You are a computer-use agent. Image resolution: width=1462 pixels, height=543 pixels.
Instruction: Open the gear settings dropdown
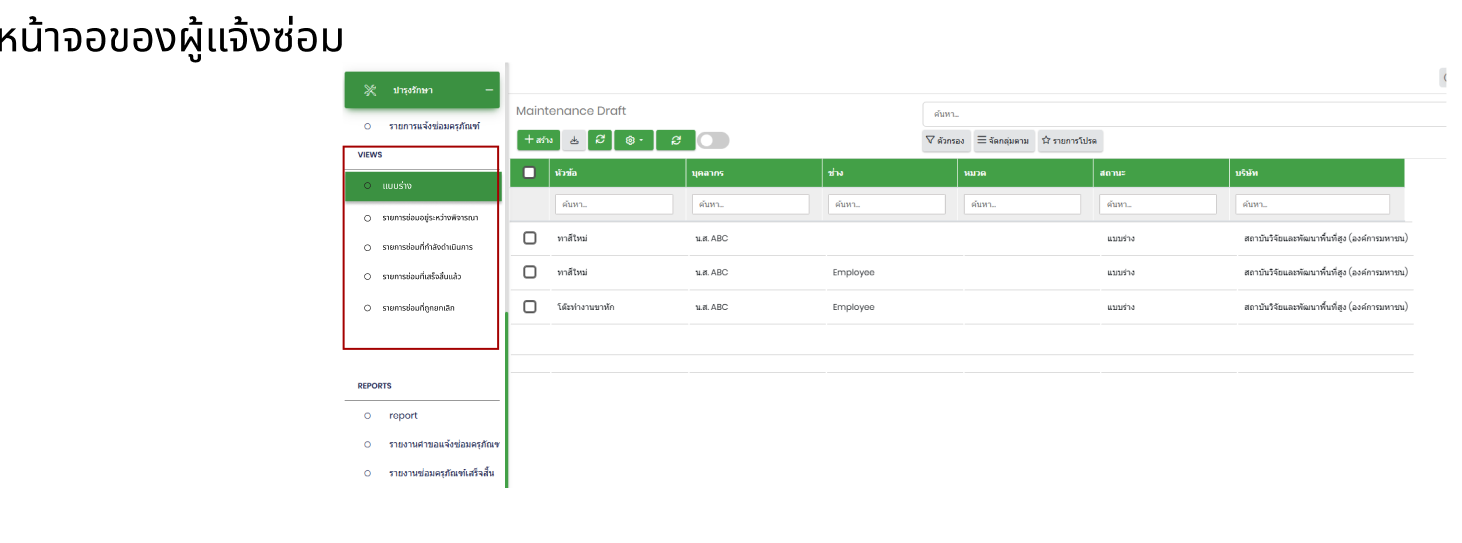634,141
